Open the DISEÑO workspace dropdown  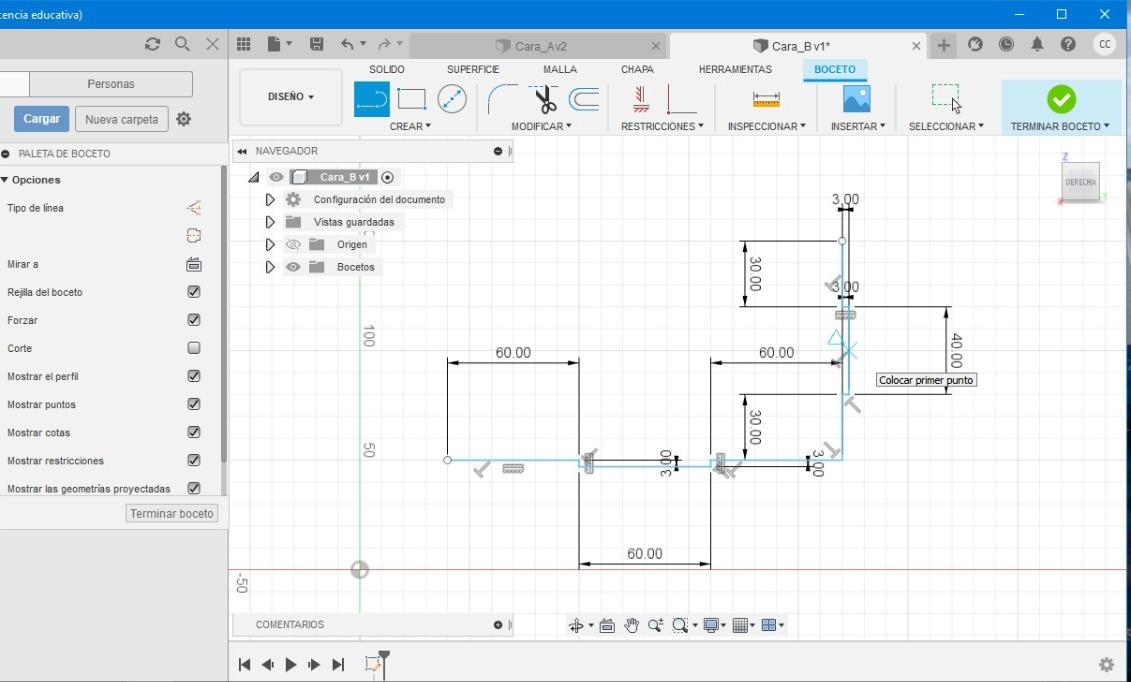tap(291, 97)
